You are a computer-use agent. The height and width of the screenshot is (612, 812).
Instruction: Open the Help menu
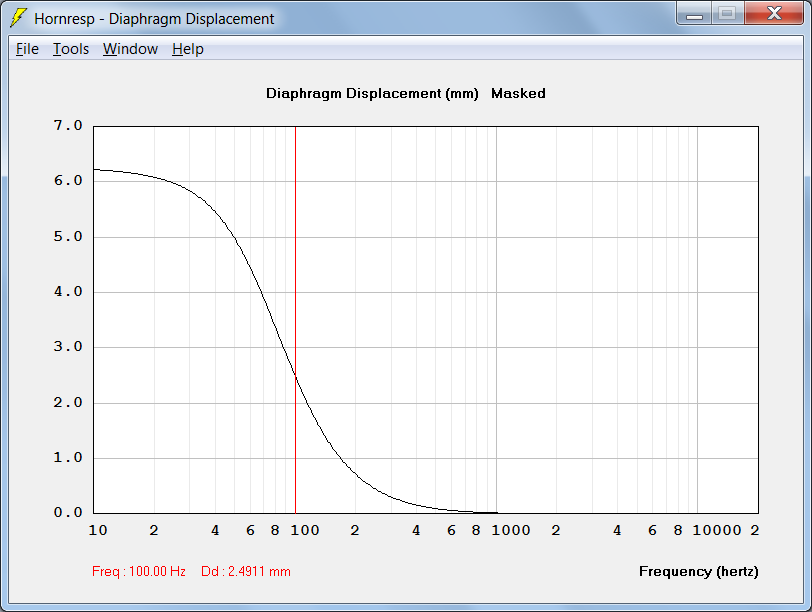pos(187,49)
